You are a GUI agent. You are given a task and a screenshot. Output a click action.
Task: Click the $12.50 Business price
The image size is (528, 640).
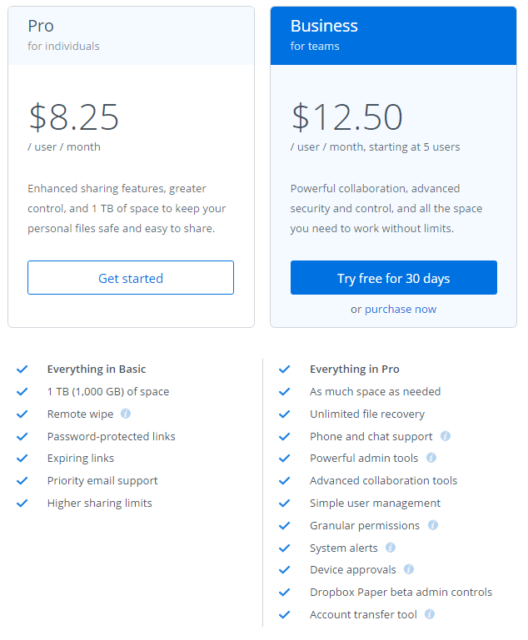pos(347,117)
